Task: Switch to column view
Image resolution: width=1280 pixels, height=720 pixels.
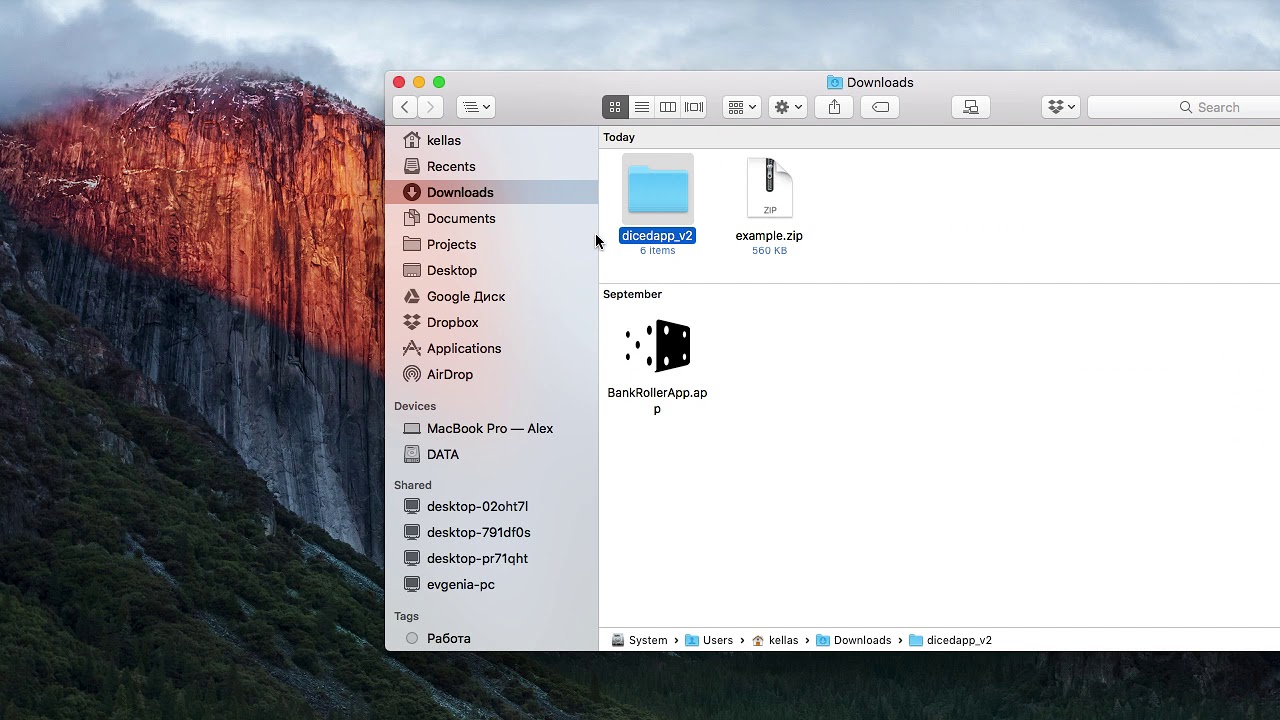Action: point(668,107)
